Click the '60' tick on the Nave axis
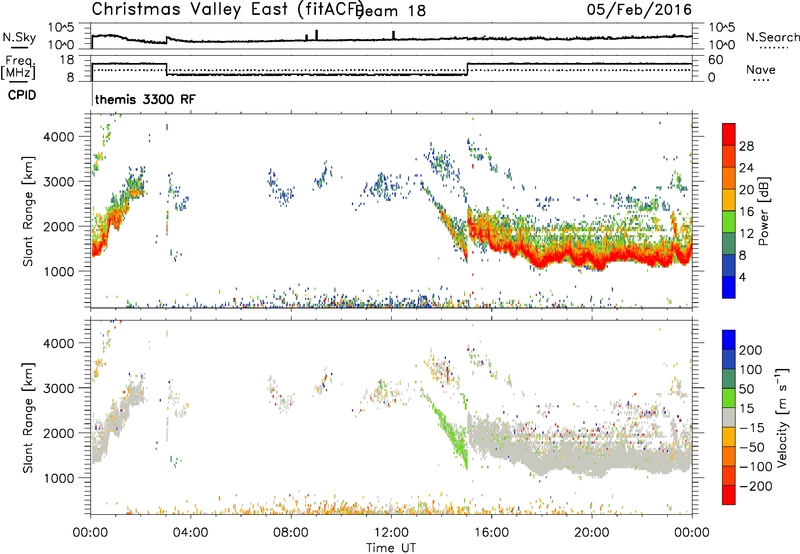Viewport: 800px width, 554px height. click(716, 60)
